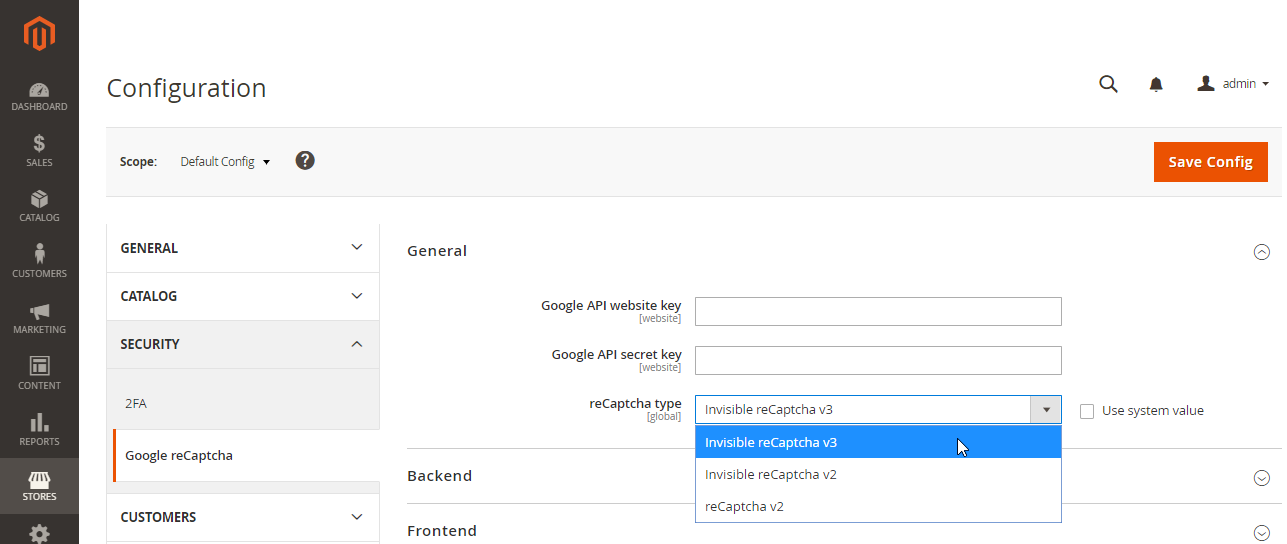Click the Google API website key field
Screen dimensions: 1287x544
(x=878, y=311)
